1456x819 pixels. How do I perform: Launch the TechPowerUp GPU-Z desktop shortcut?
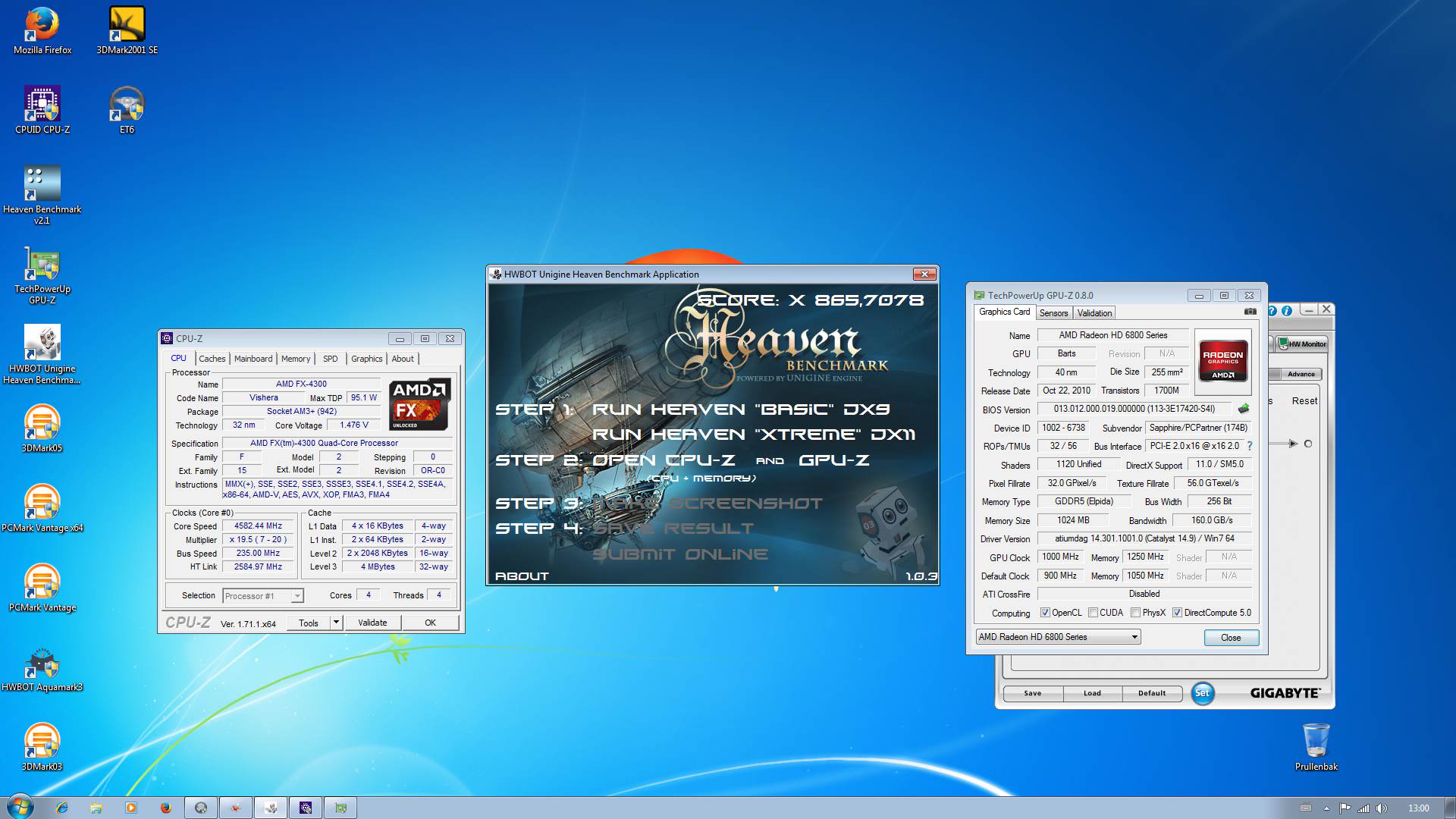42,275
